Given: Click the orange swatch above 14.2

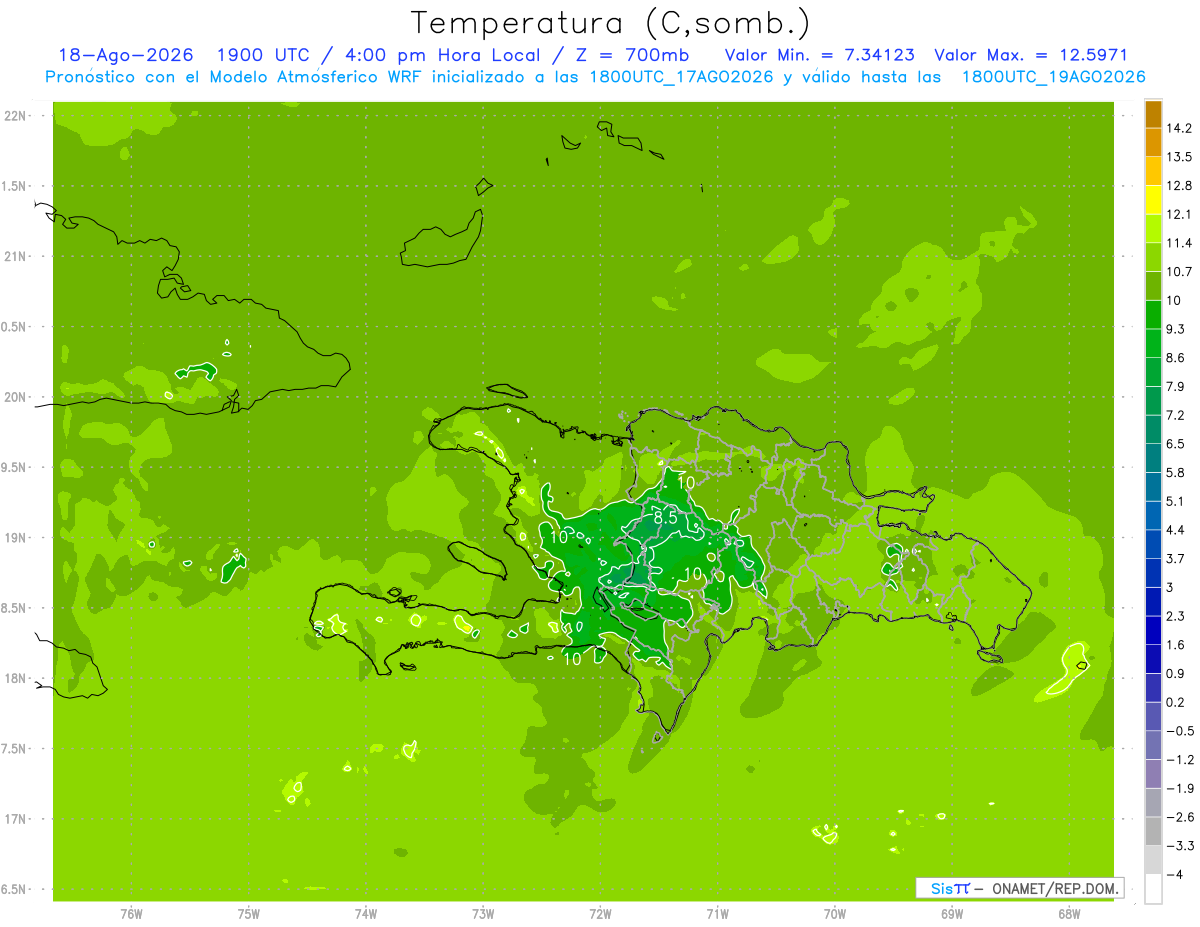Looking at the screenshot, I should 1153,113.
